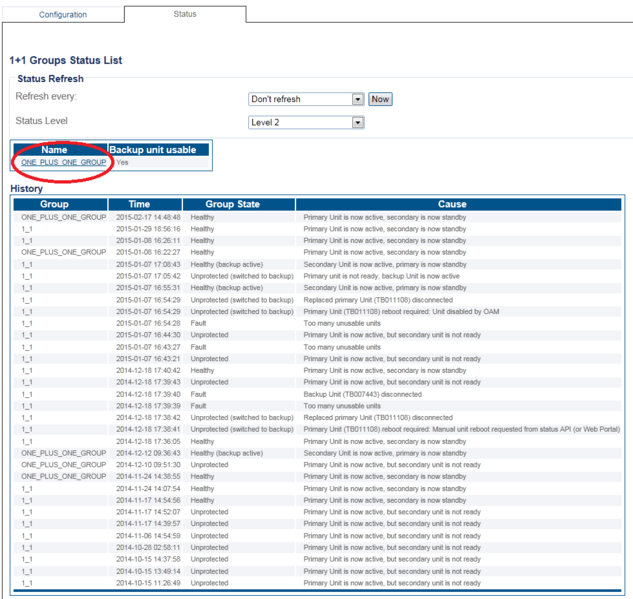Click the Now refresh button
This screenshot has width=633, height=599.
point(380,99)
